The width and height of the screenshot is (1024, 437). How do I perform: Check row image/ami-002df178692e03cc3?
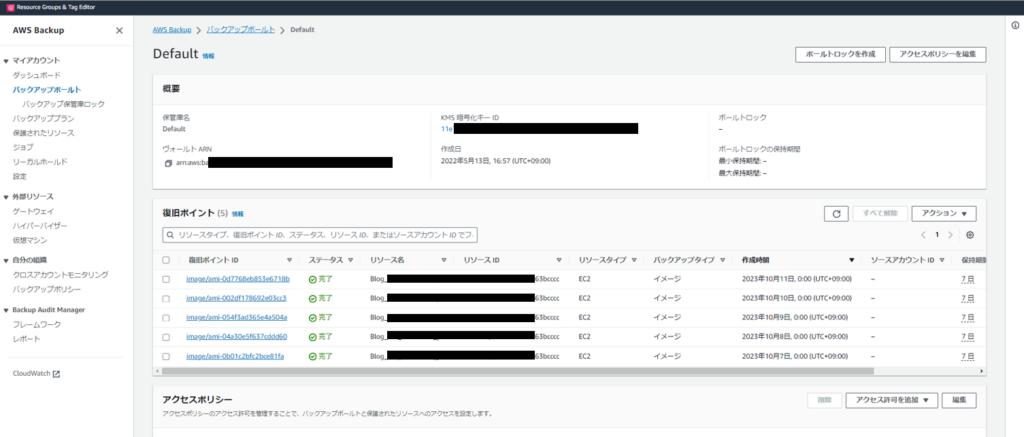[166, 299]
